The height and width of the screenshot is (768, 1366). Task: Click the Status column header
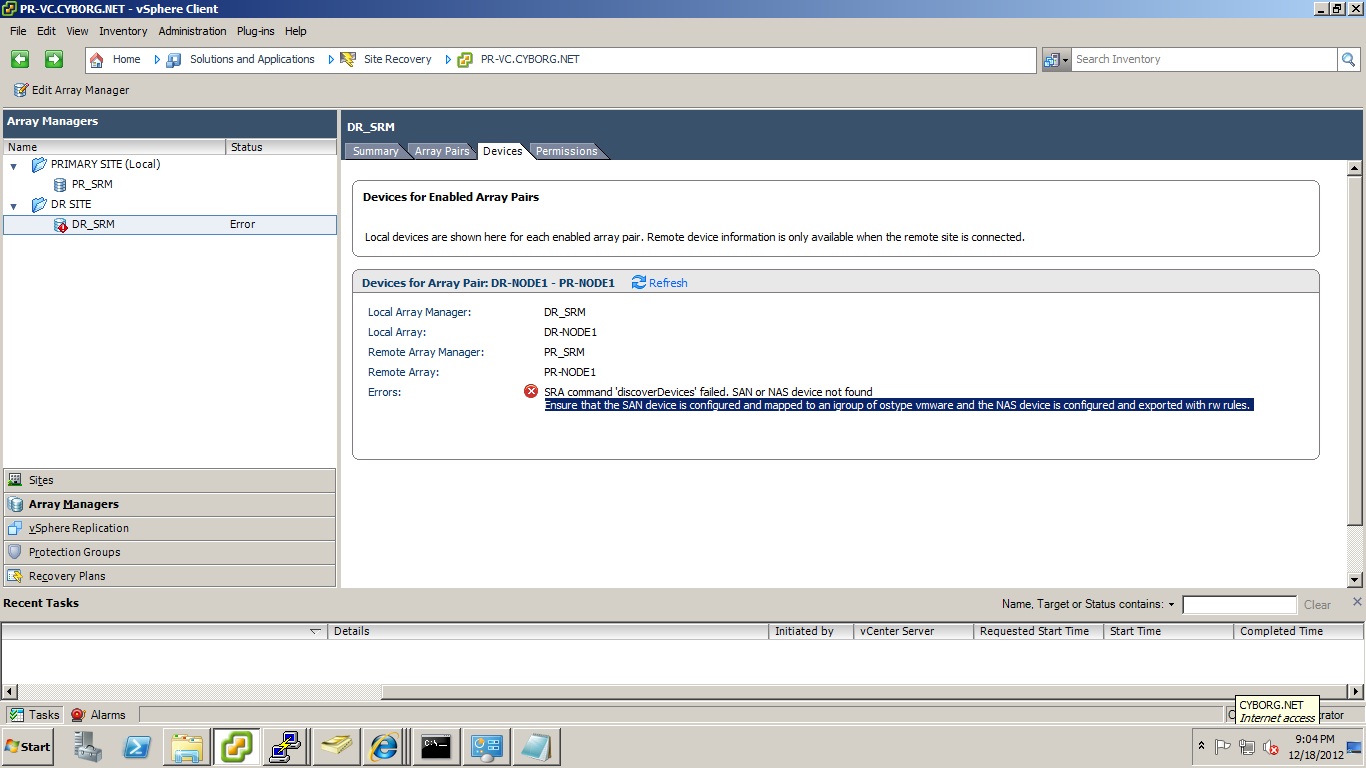point(281,147)
